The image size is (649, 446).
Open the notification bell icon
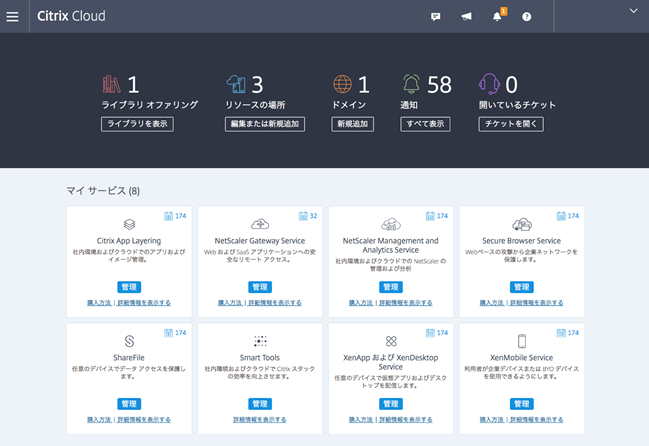coord(498,17)
